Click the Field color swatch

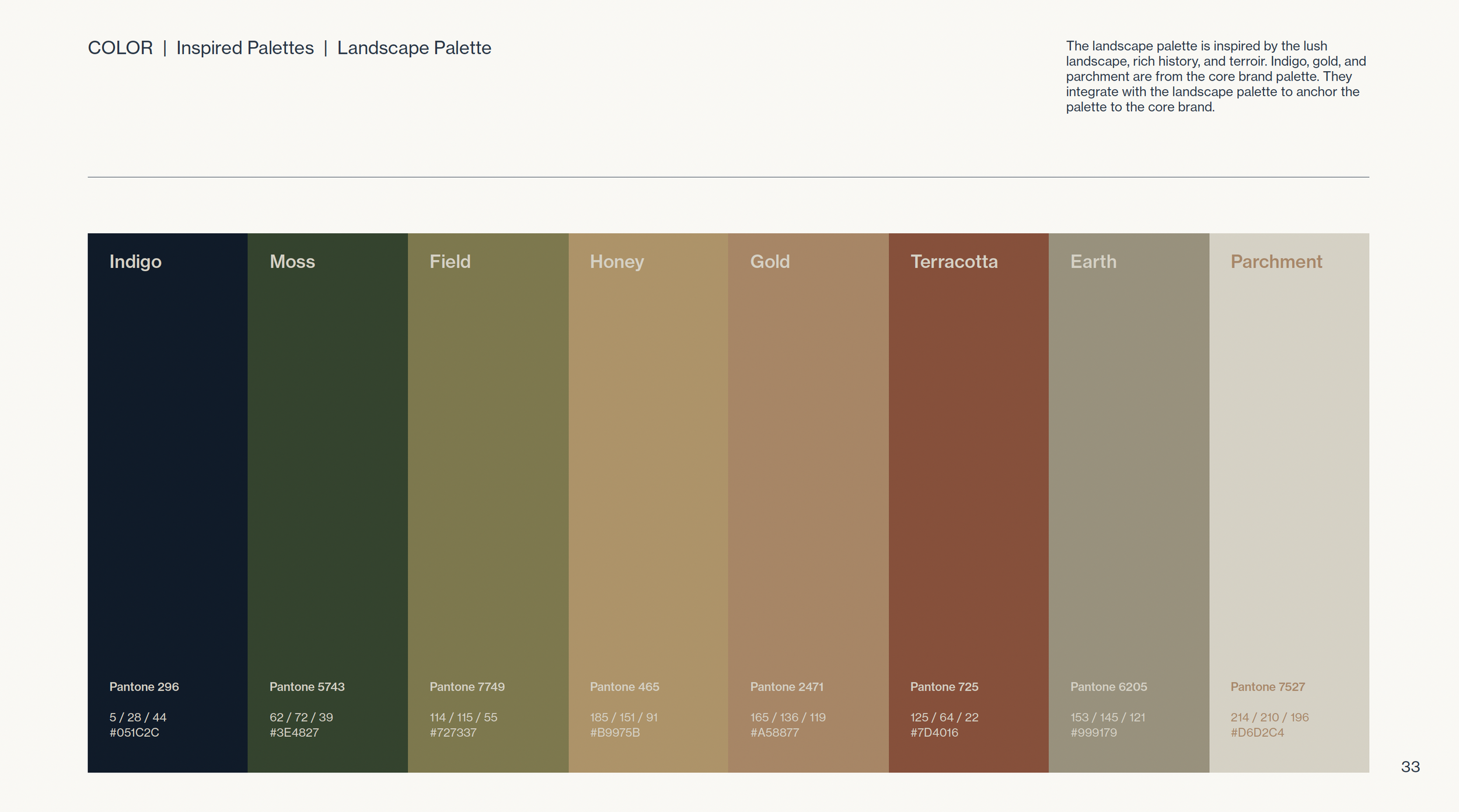point(488,467)
